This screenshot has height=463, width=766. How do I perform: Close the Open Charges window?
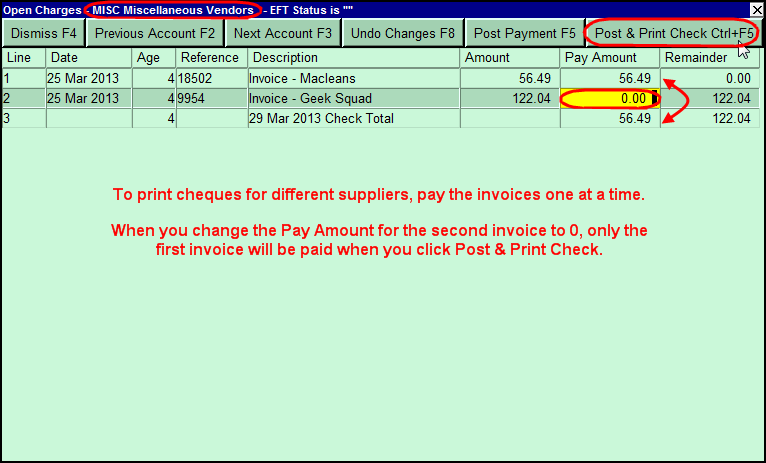click(x=756, y=9)
